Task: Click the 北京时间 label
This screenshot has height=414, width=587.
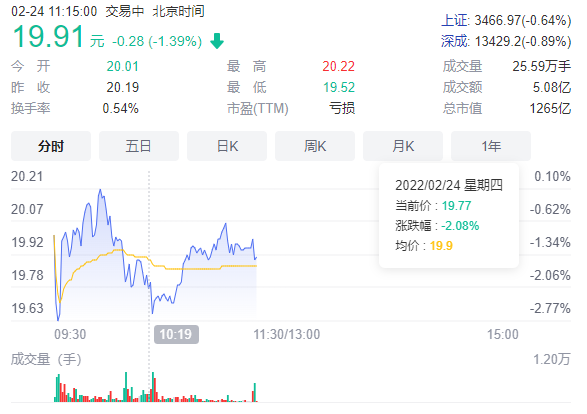Action: [178, 11]
